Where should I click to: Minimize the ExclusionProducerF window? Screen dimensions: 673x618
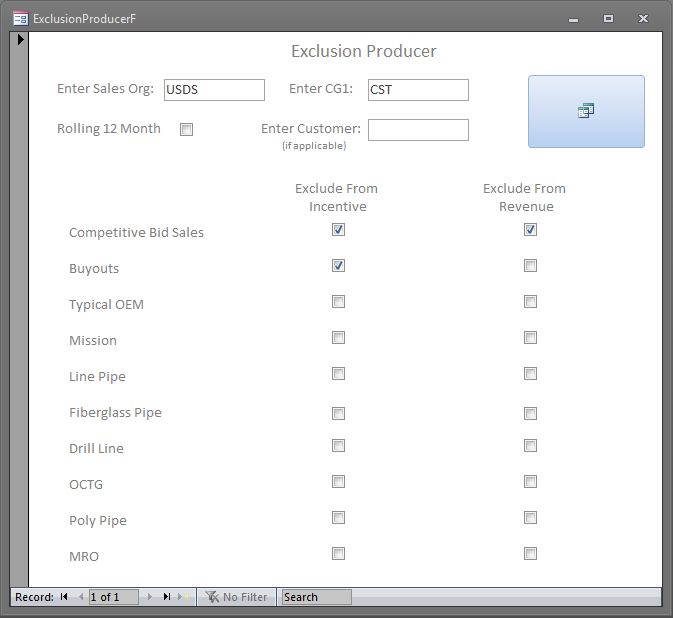coord(573,19)
